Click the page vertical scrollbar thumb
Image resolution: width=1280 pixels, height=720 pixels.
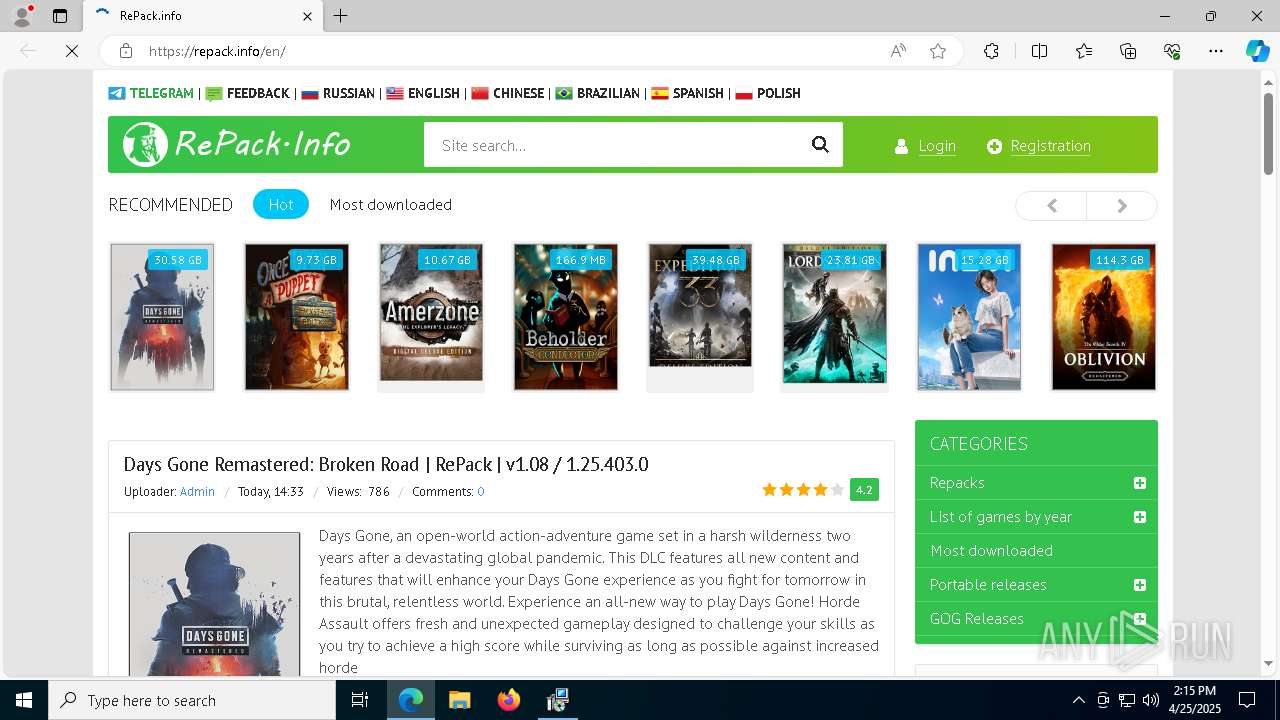[x=1268, y=133]
